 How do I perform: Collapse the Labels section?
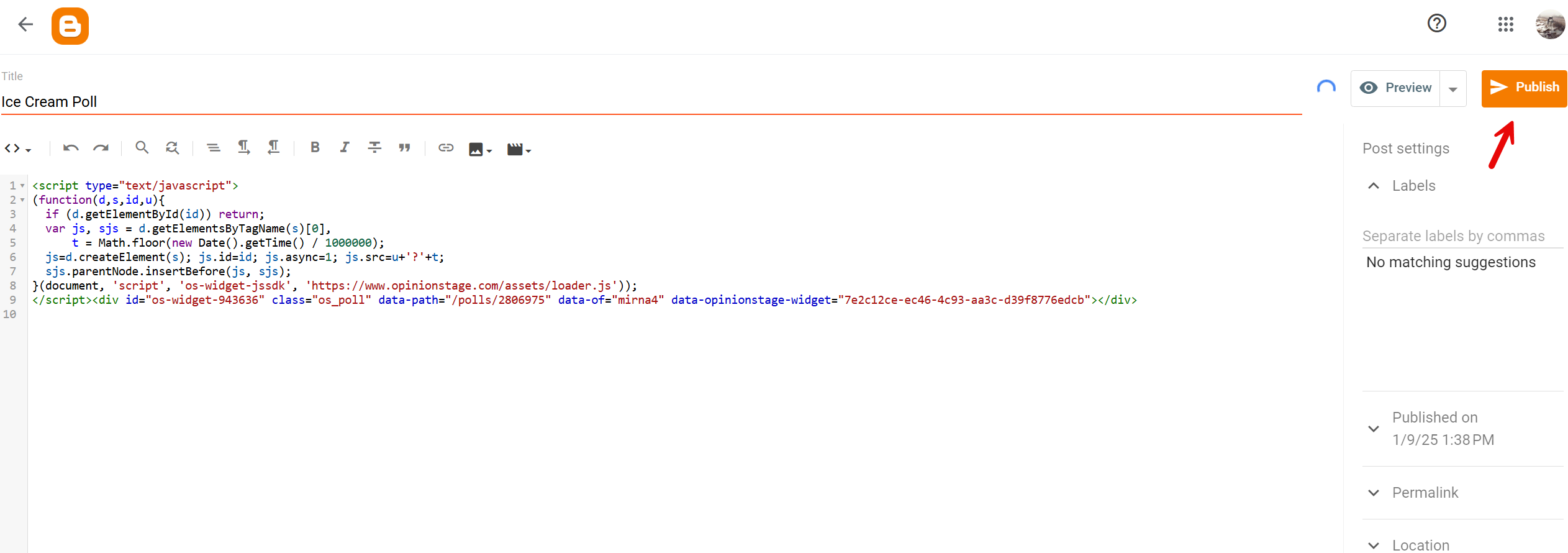pyautogui.click(x=1374, y=186)
